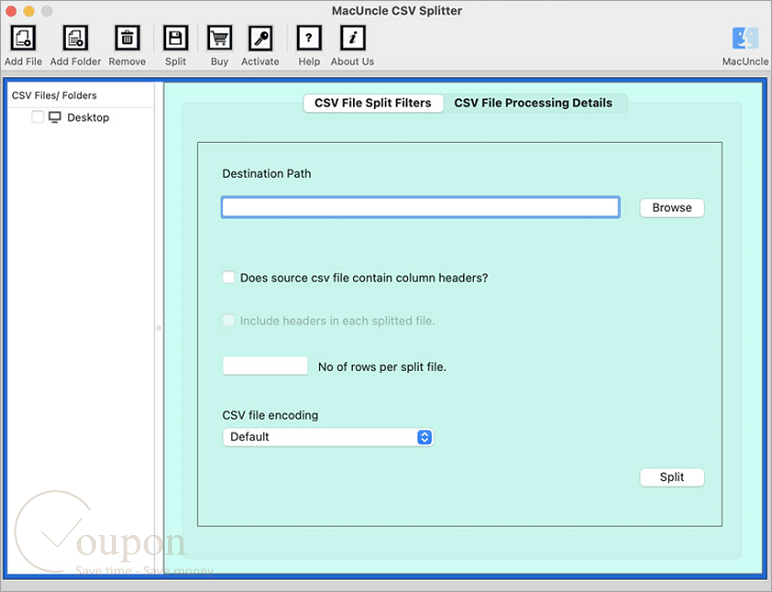
Task: Click the Split button in the form
Action: click(672, 477)
